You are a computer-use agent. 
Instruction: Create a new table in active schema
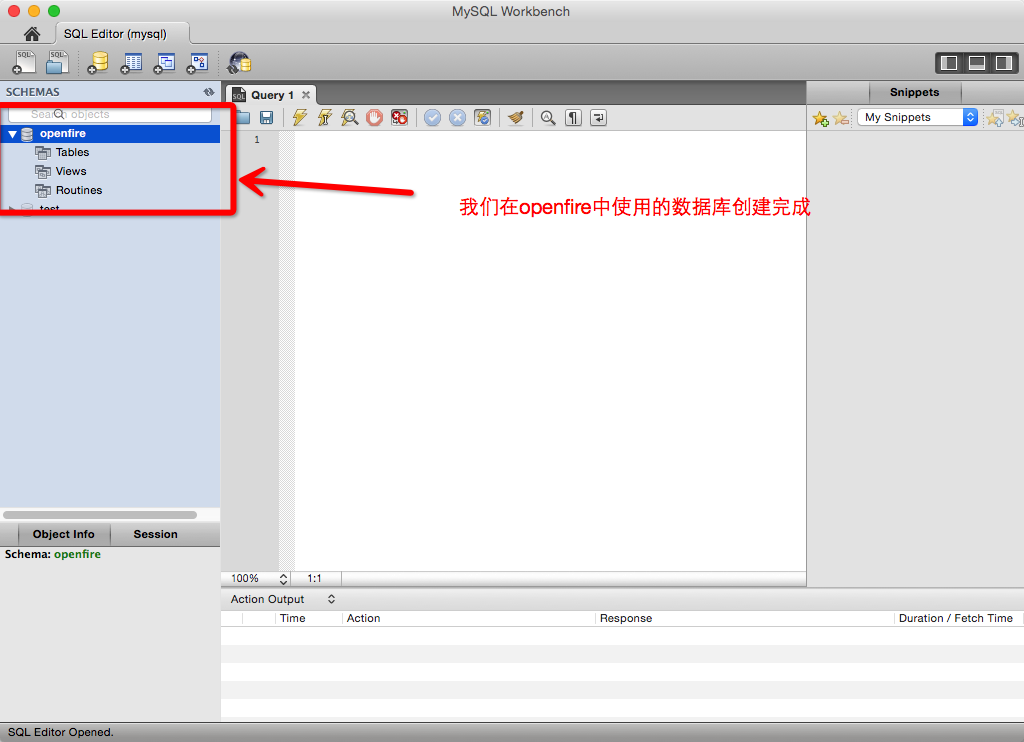click(x=131, y=63)
